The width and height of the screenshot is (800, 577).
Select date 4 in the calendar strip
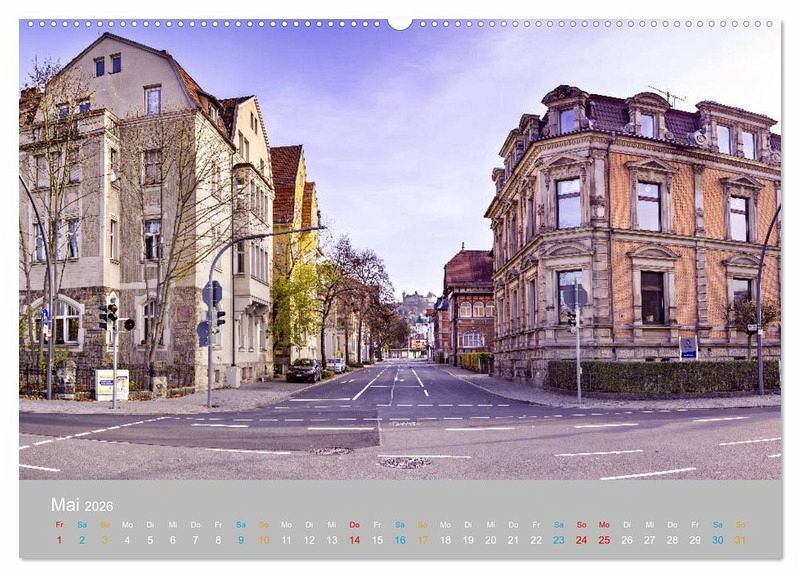pyautogui.click(x=127, y=540)
